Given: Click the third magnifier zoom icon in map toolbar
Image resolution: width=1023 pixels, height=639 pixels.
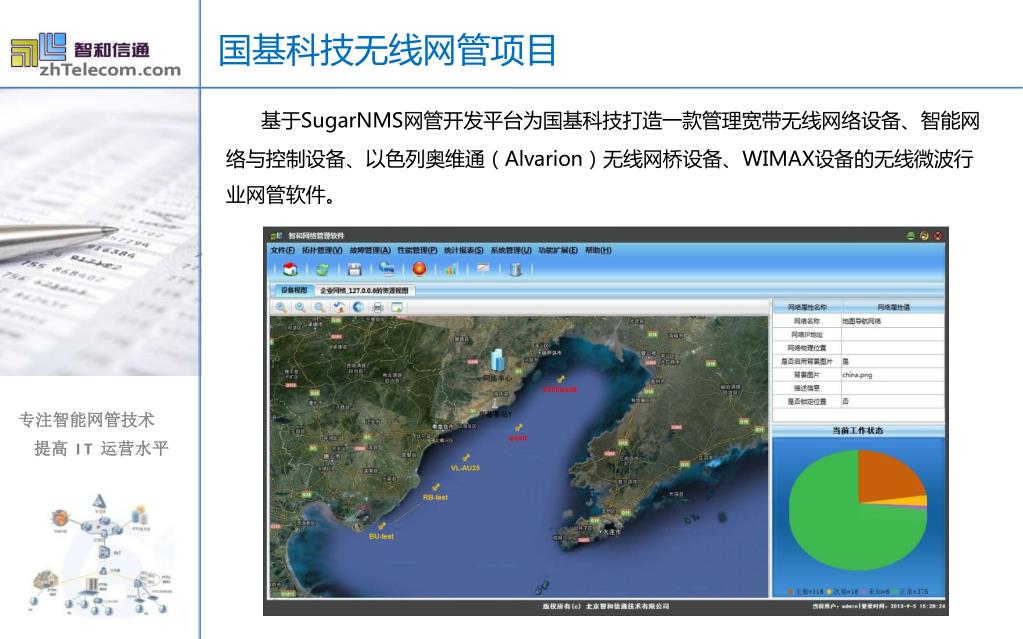Looking at the screenshot, I should 319,307.
